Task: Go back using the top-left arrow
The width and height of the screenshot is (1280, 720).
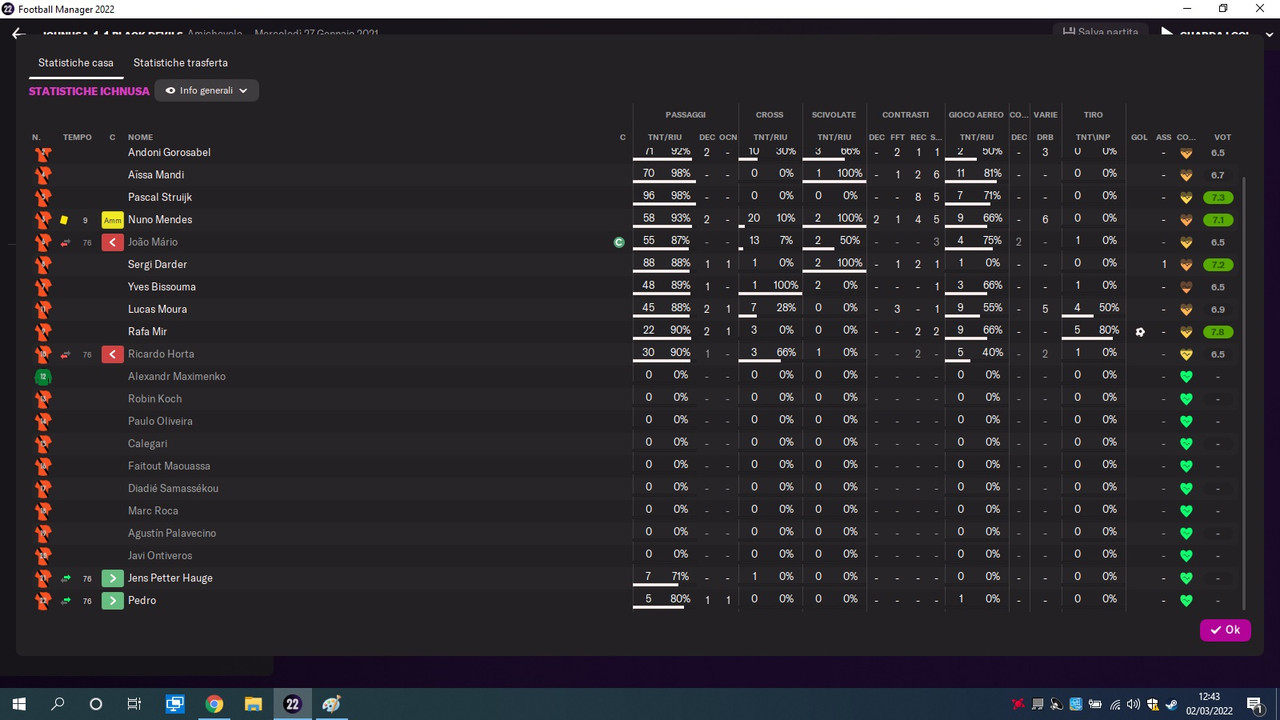Action: click(x=18, y=34)
